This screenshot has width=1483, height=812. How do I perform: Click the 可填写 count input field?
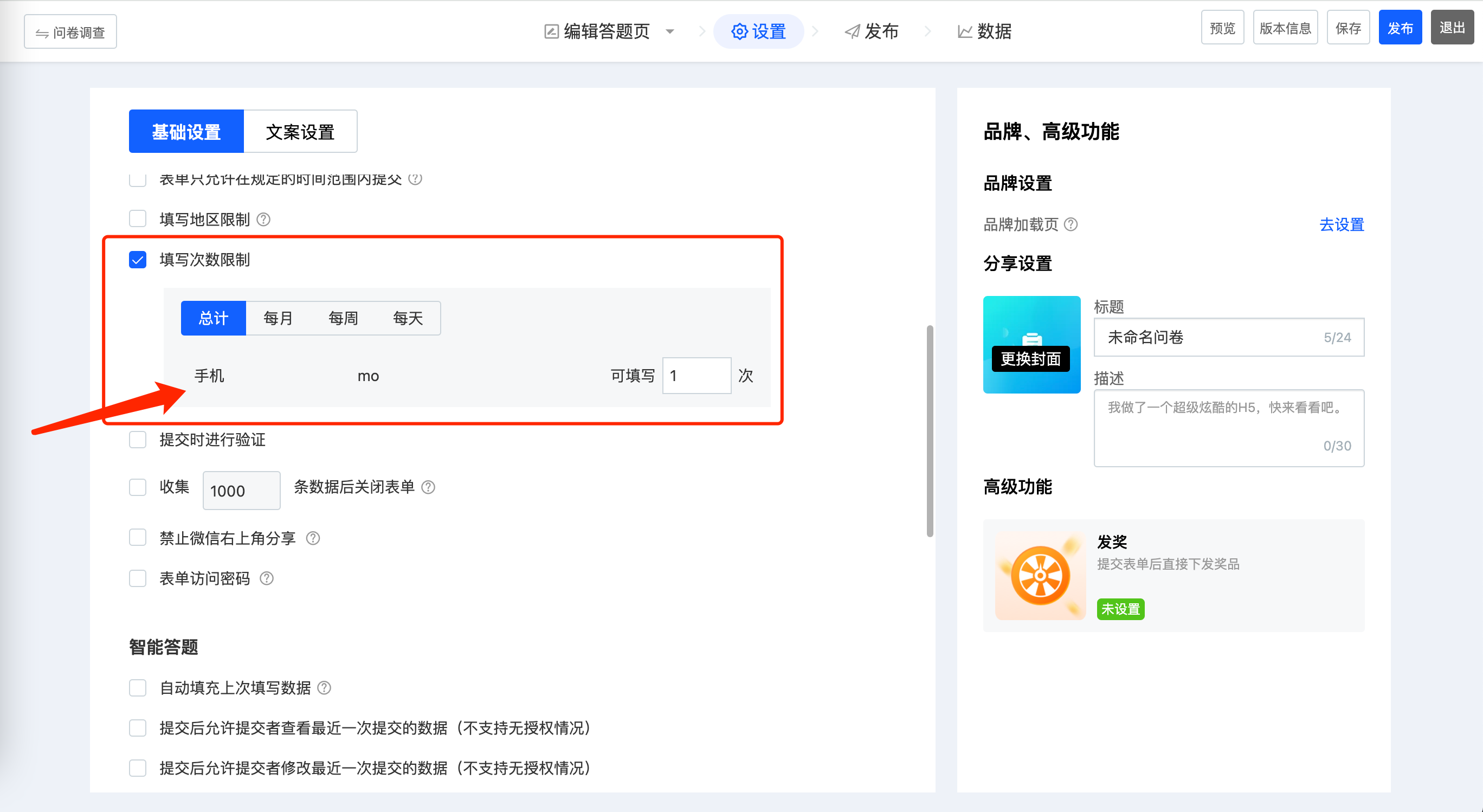[696, 376]
